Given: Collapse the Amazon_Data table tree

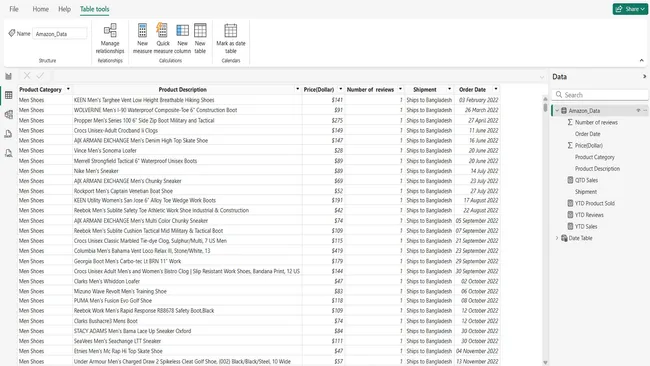Looking at the screenshot, I should point(557,111).
